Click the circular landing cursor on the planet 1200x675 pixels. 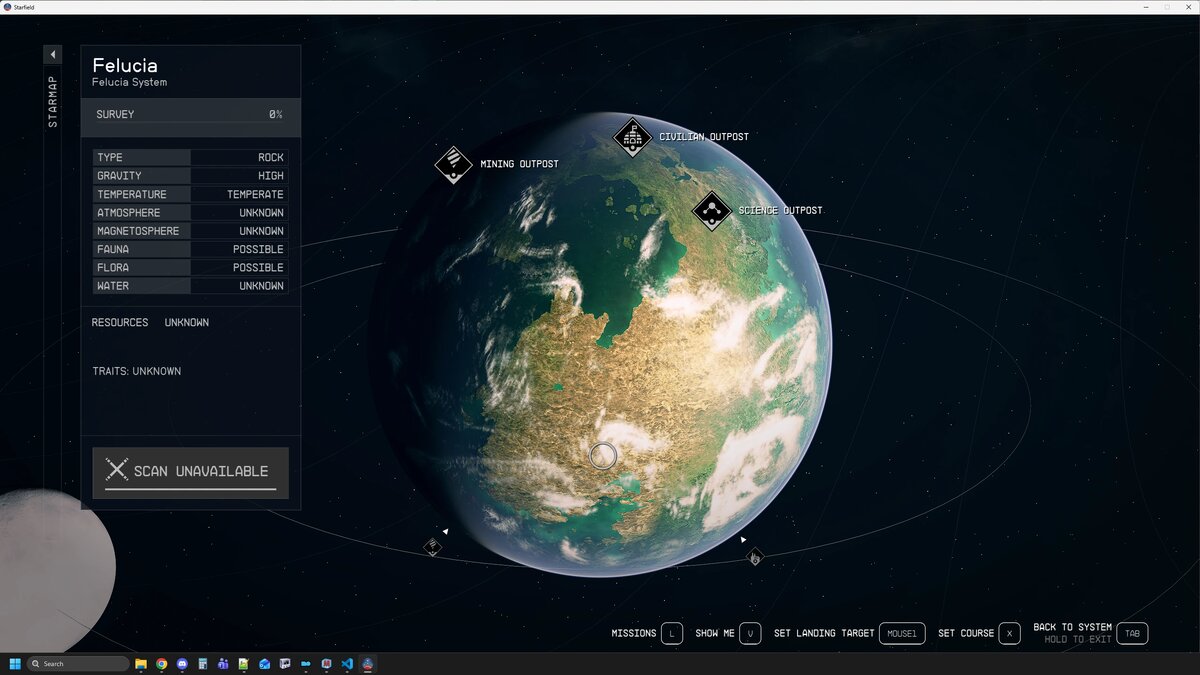point(603,456)
